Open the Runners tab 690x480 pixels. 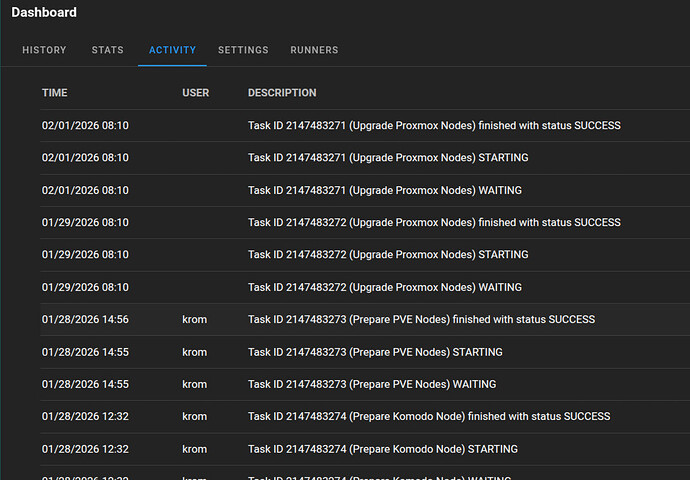click(314, 50)
